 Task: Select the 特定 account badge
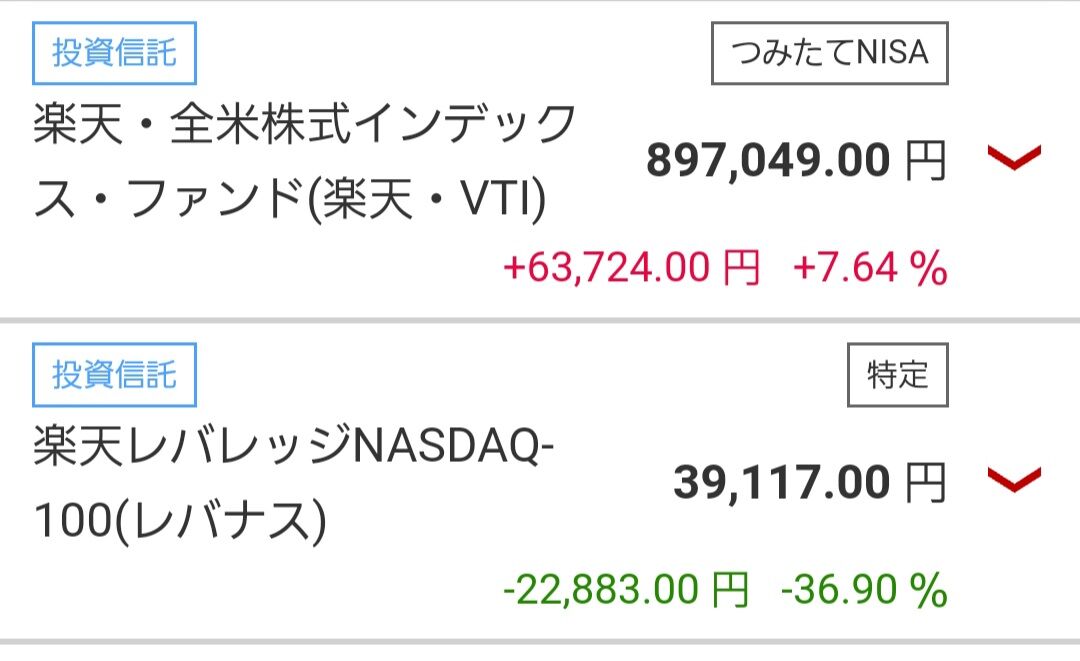(x=897, y=375)
